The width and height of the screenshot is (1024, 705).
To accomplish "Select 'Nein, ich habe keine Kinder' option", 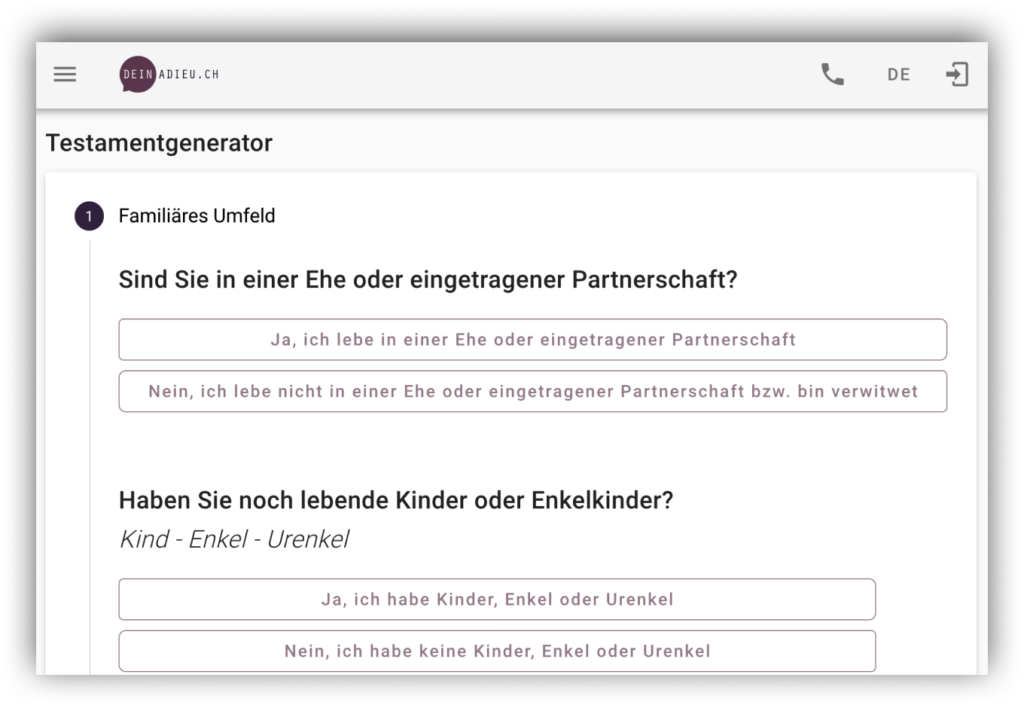I will pos(497,651).
